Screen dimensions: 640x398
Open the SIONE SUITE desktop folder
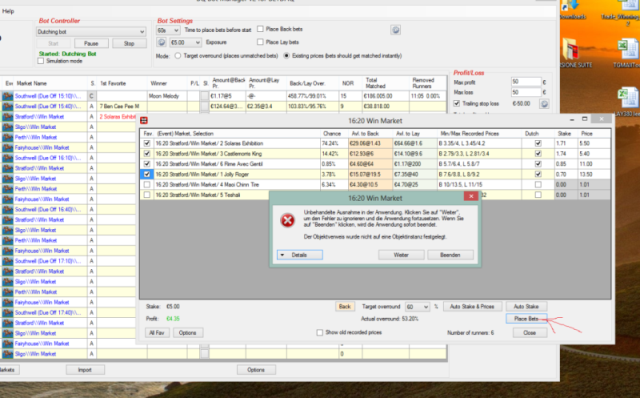coord(576,53)
